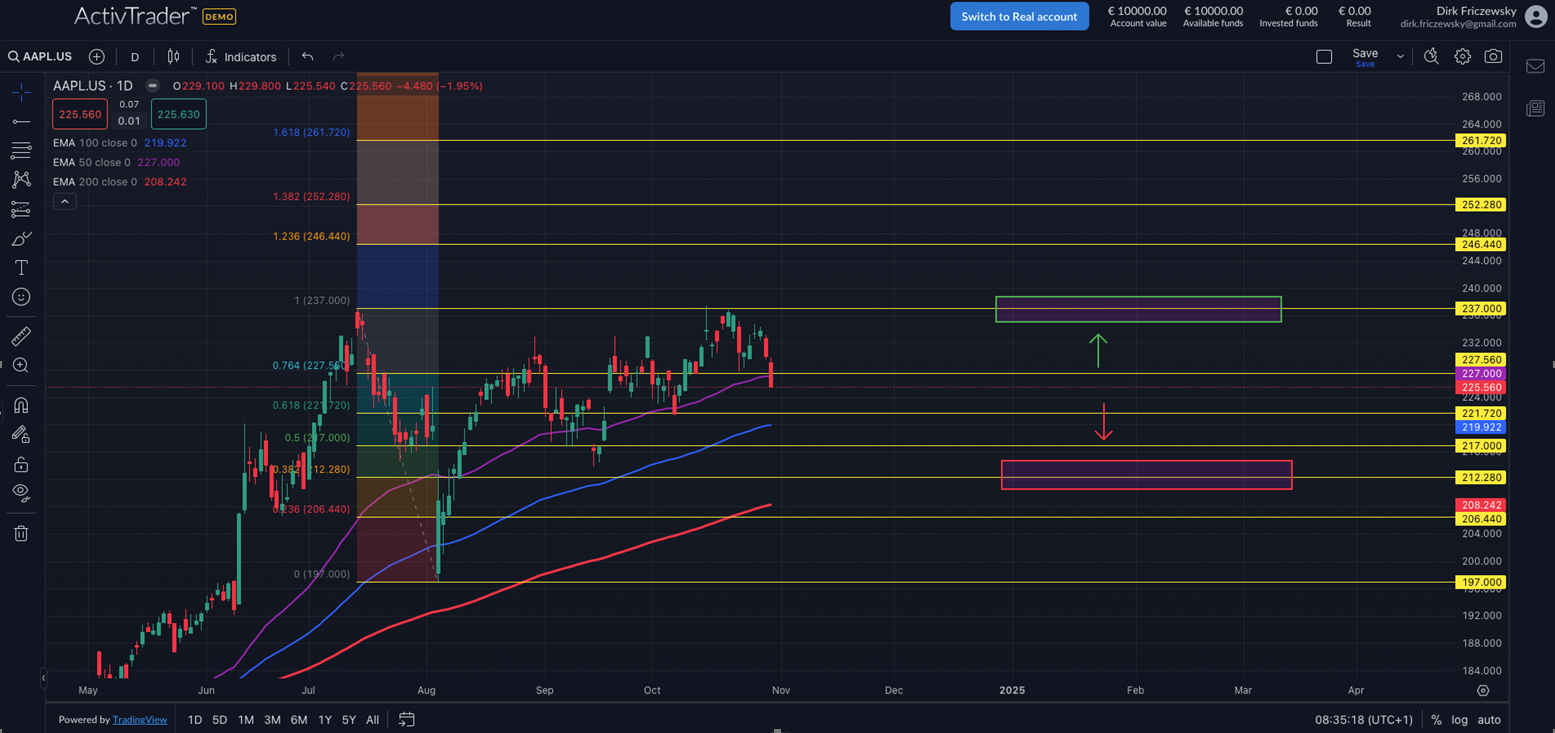Toggle log scale on price axis
Screen dimensions: 1555x733
[x=1460, y=720]
